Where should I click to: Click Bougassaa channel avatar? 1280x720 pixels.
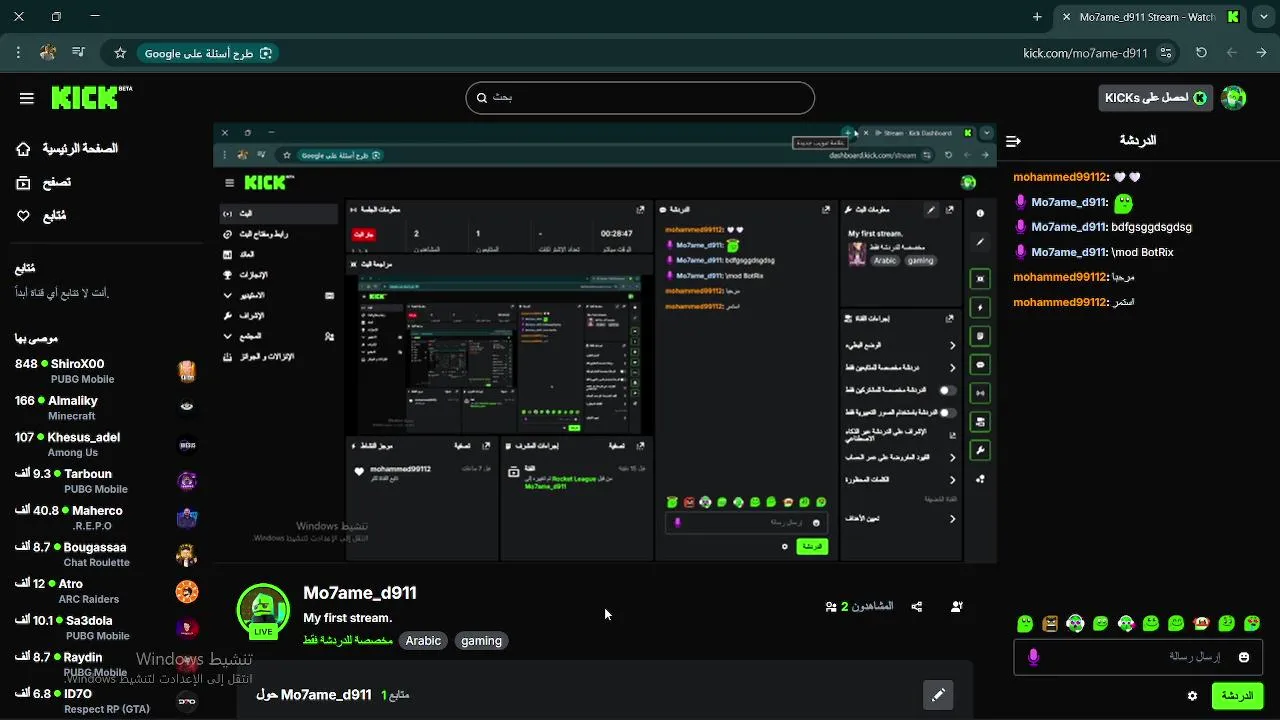click(187, 555)
